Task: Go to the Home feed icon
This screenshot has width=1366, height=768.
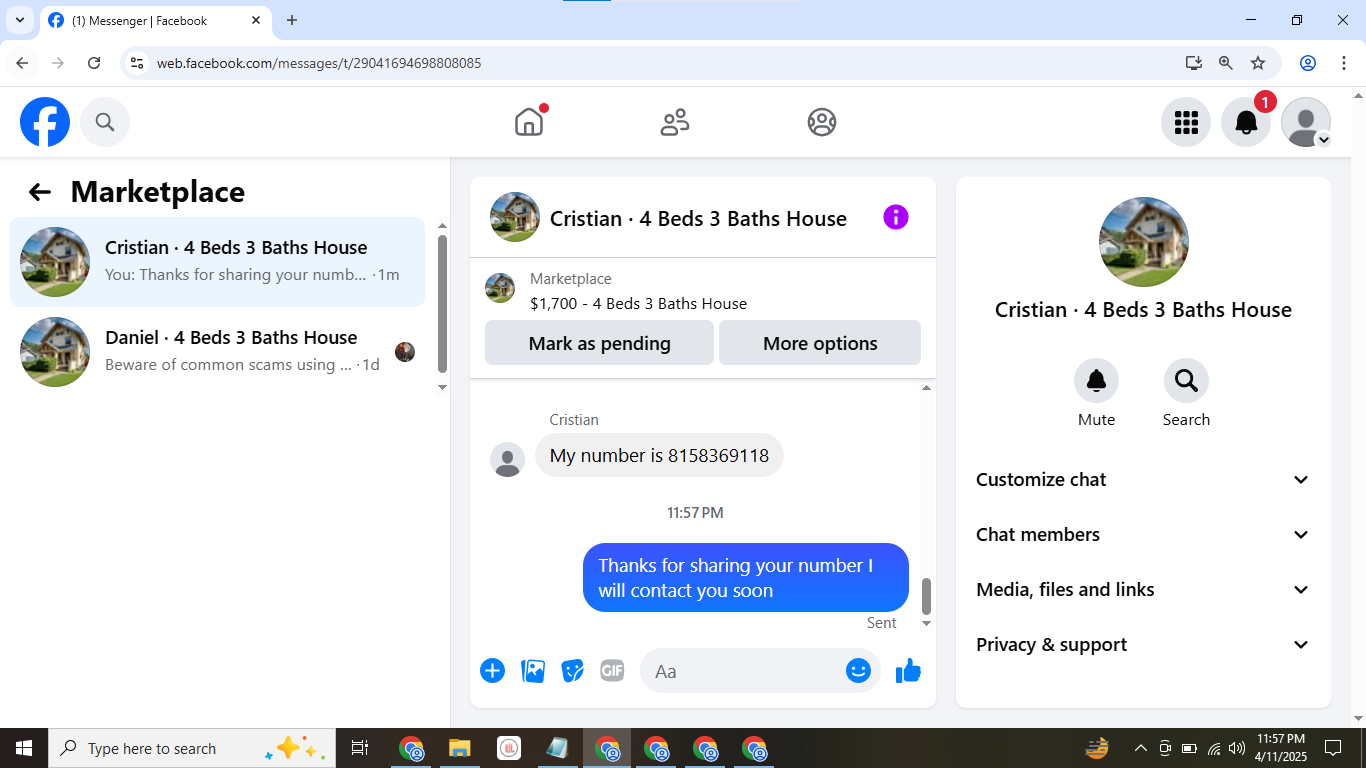Action: (x=529, y=122)
